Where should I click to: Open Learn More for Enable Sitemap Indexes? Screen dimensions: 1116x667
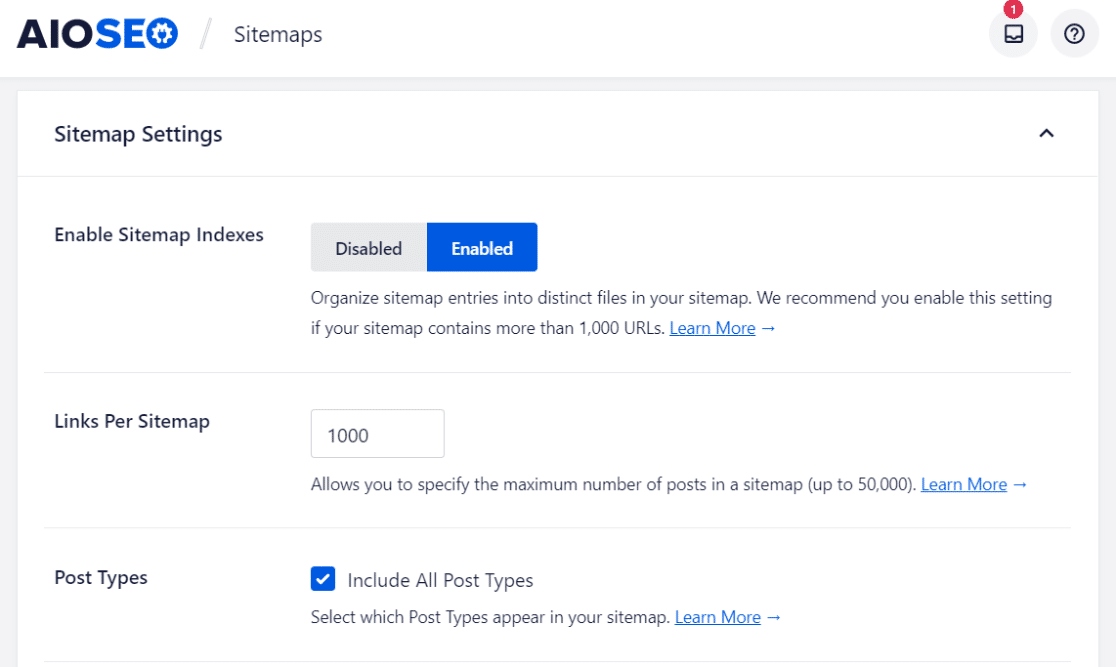tap(712, 327)
